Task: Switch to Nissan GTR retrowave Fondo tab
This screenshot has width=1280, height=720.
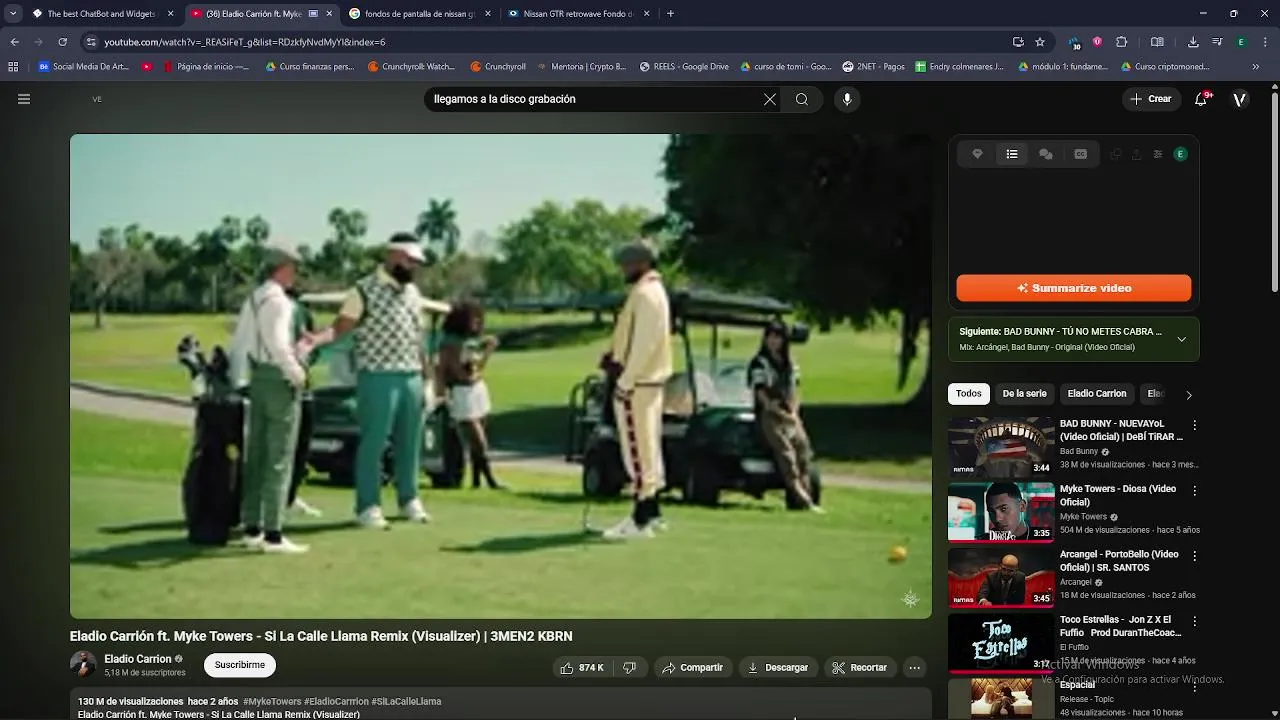Action: (580, 14)
